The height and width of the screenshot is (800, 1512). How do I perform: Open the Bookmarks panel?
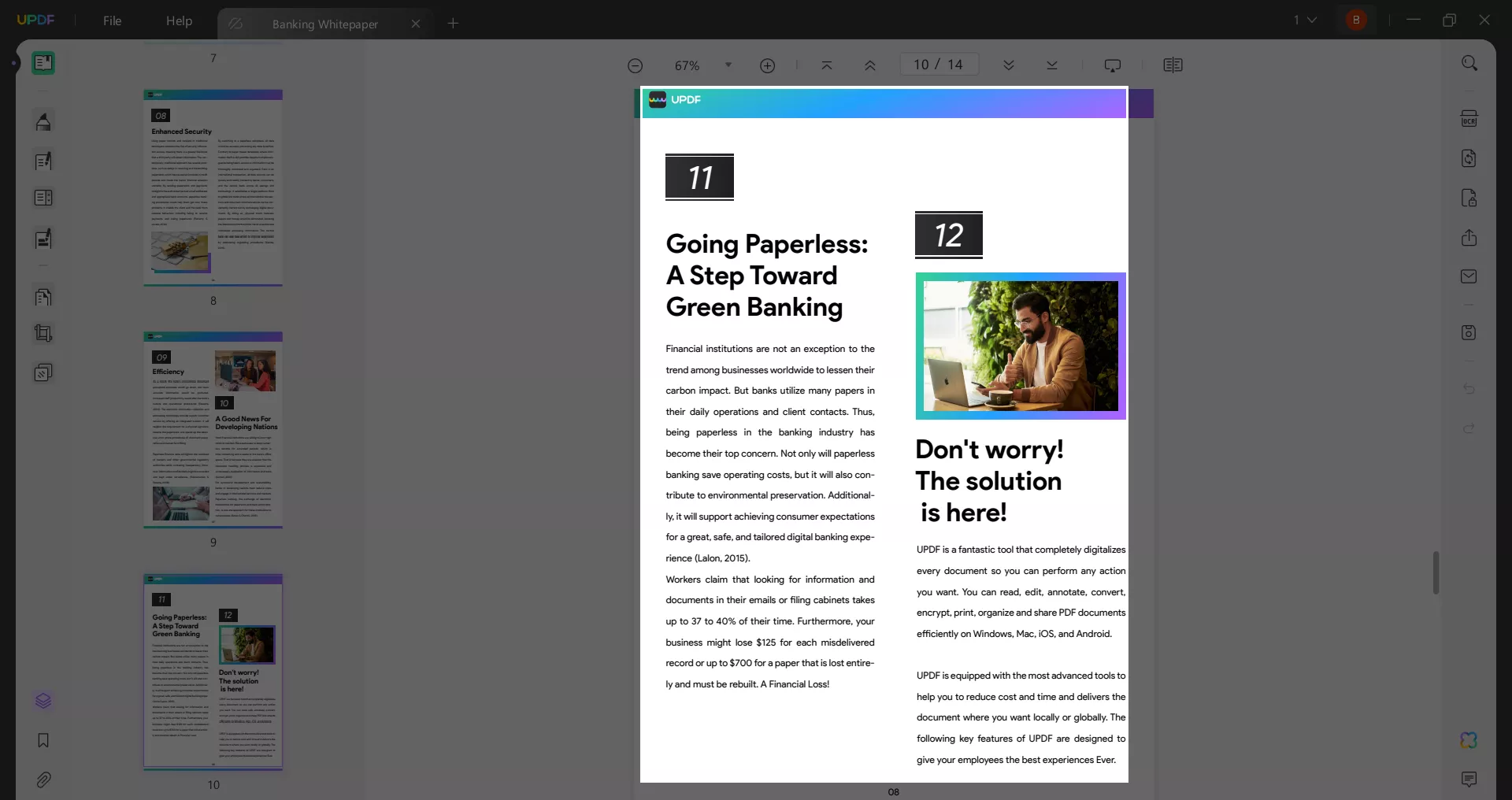pyautogui.click(x=43, y=740)
